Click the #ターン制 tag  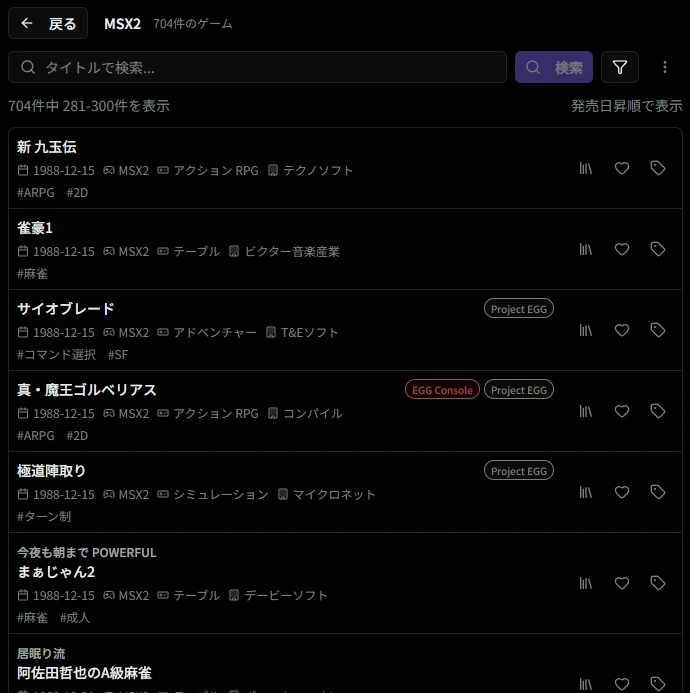point(44,517)
